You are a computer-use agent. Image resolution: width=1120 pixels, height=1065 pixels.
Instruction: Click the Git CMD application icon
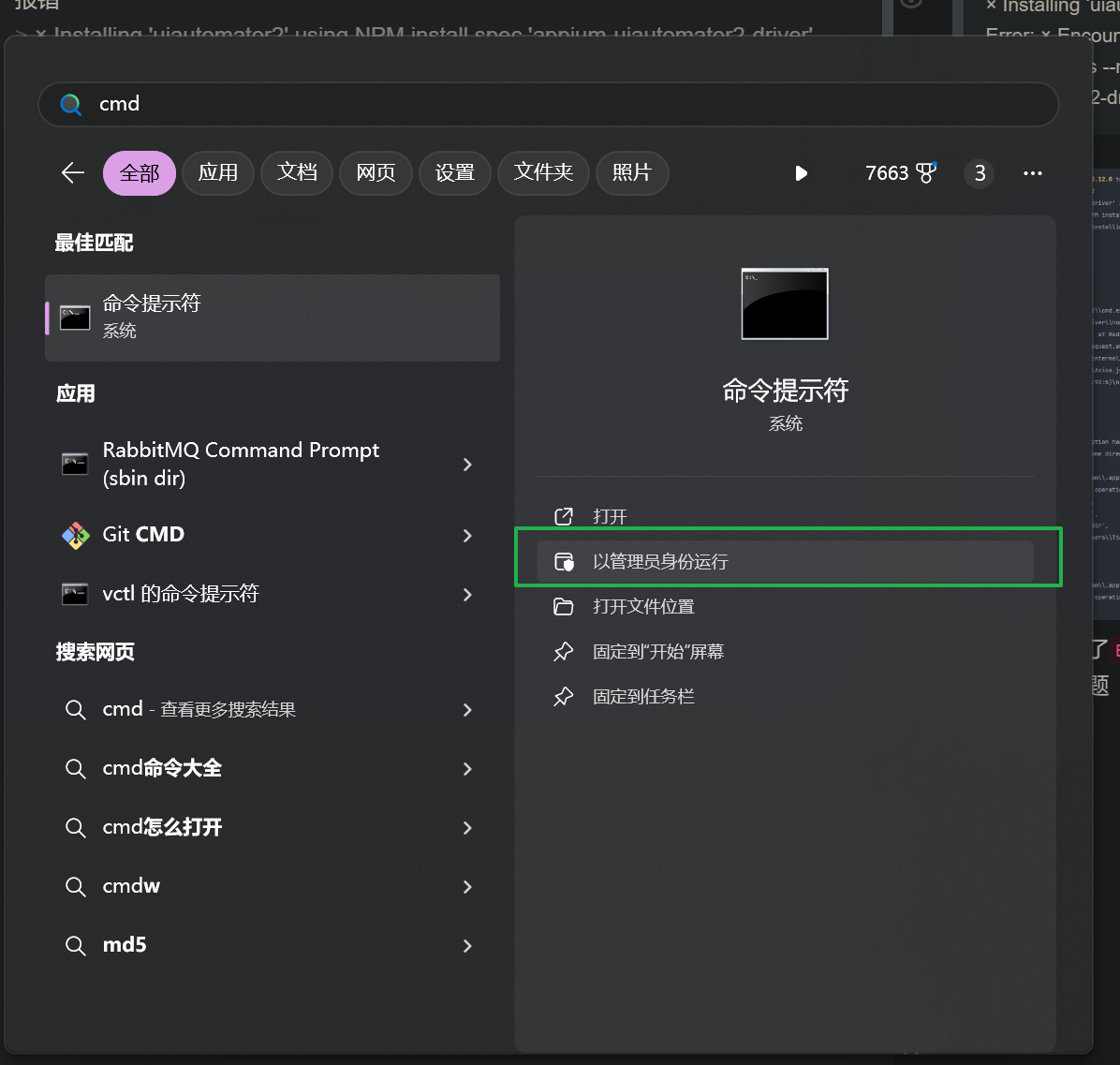click(75, 535)
